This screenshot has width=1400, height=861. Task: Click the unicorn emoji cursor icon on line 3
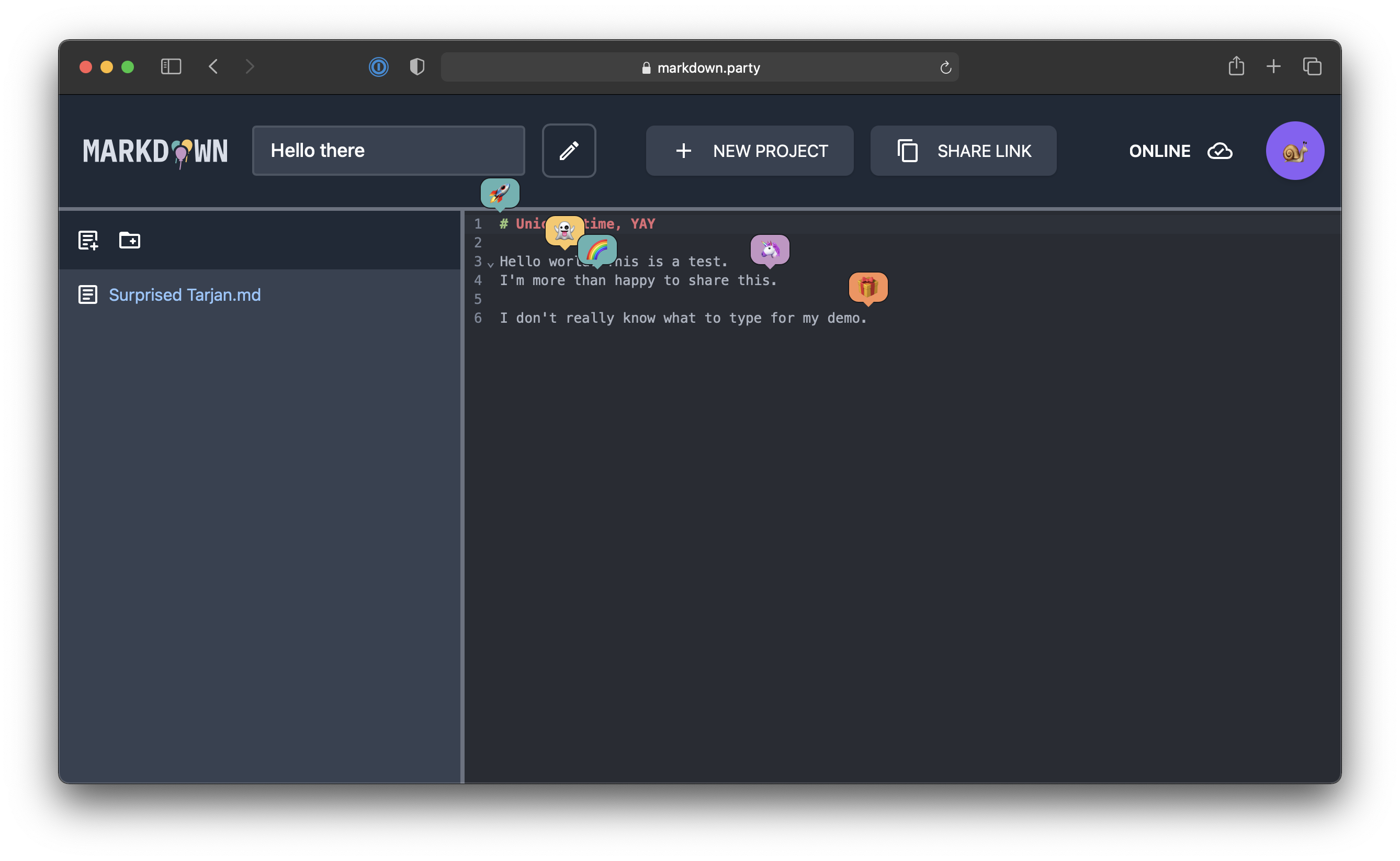pos(769,250)
